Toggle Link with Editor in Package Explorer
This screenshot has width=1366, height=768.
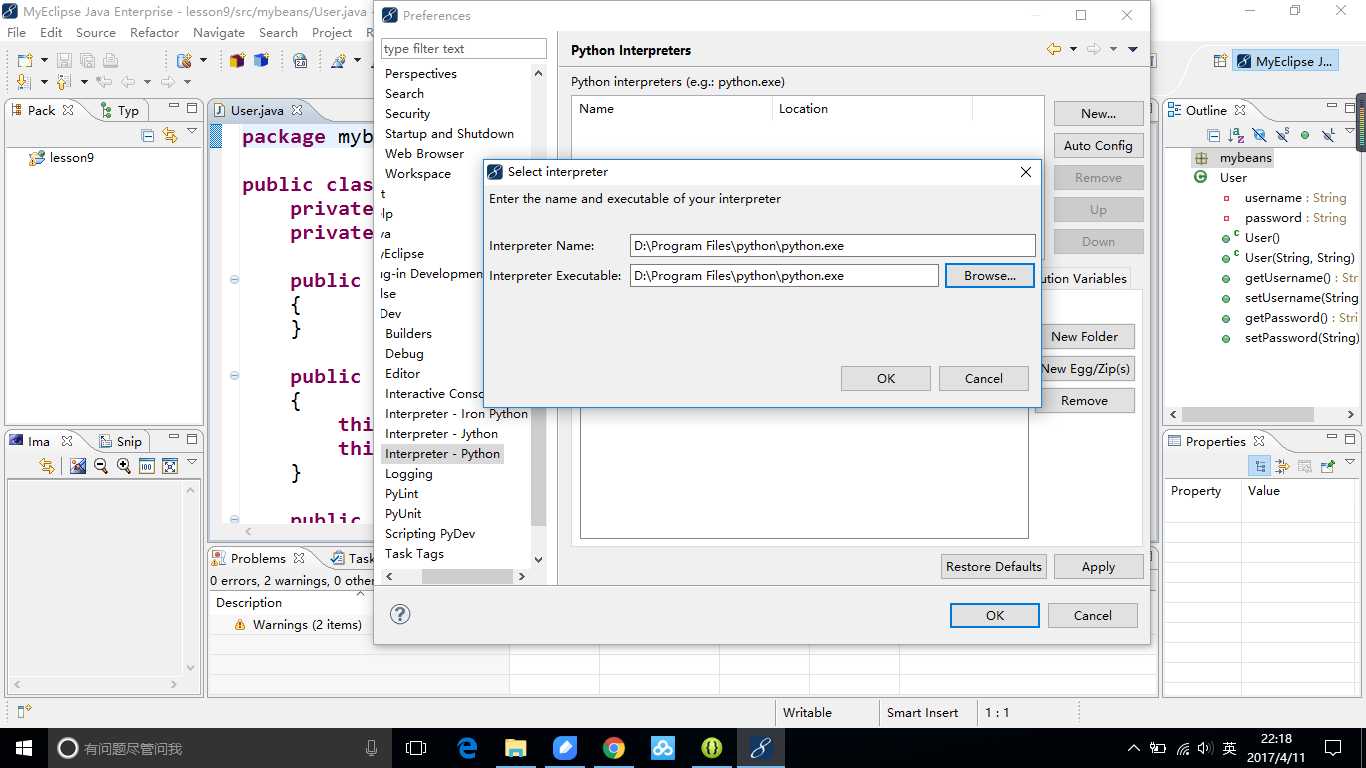169,135
